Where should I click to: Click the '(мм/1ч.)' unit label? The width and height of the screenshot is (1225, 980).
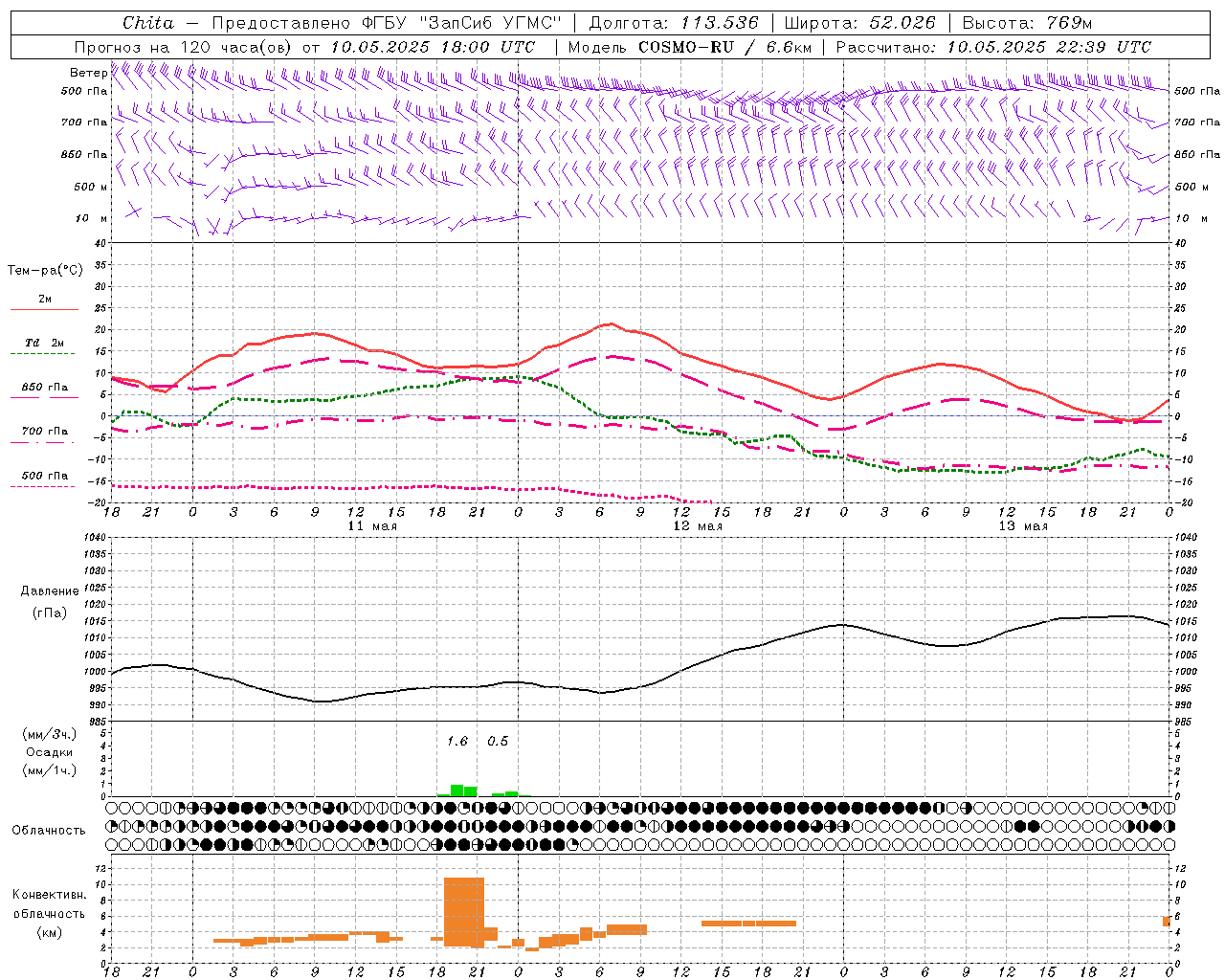pos(50,770)
